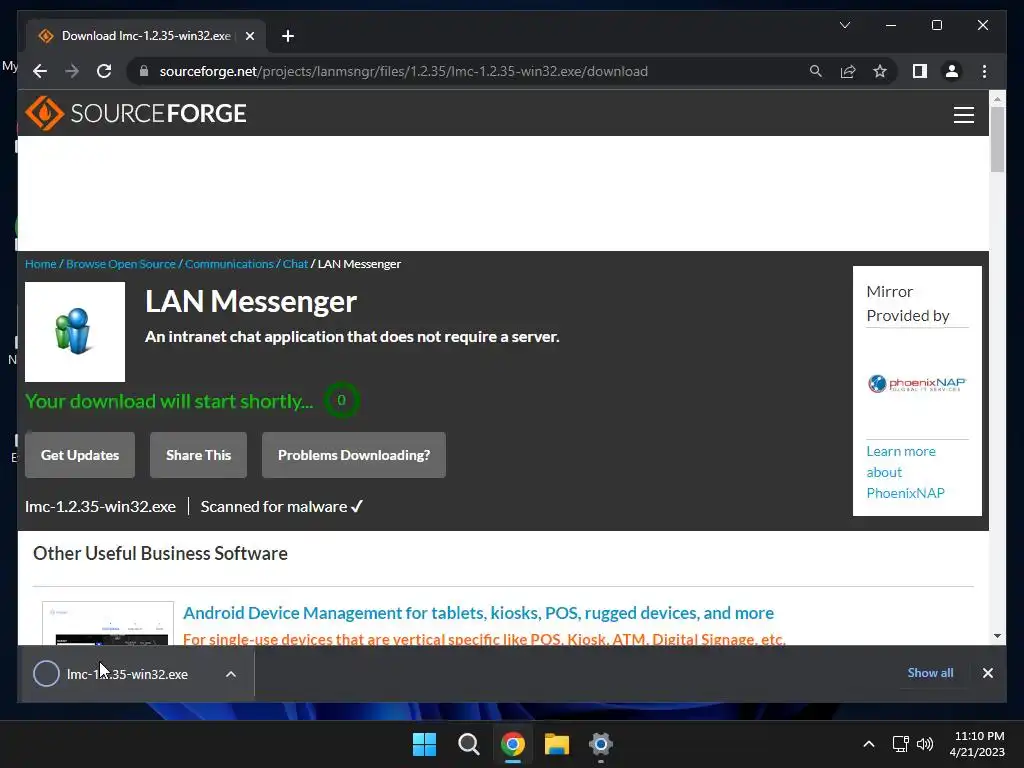Viewport: 1024px width, 768px height.
Task: Click the SourceForge logo
Action: (136, 113)
